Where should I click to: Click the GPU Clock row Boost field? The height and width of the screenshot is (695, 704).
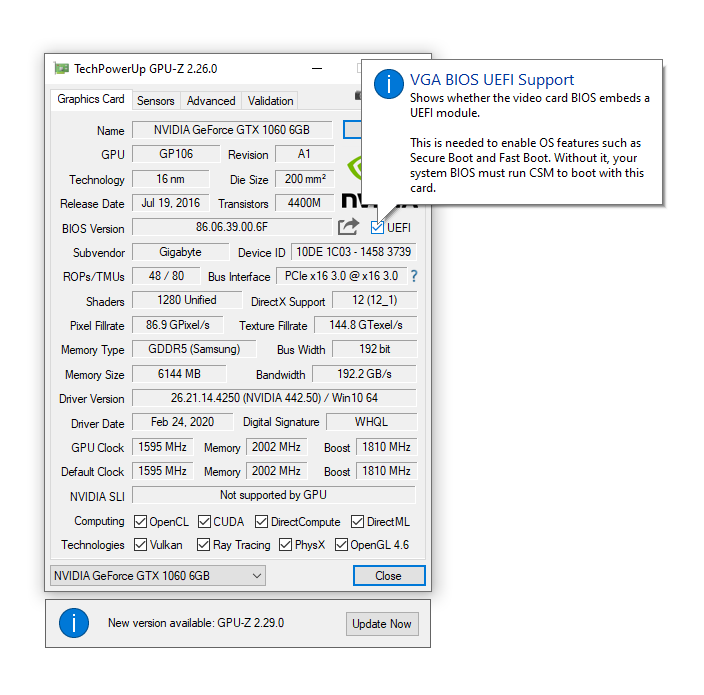pyautogui.click(x=387, y=447)
